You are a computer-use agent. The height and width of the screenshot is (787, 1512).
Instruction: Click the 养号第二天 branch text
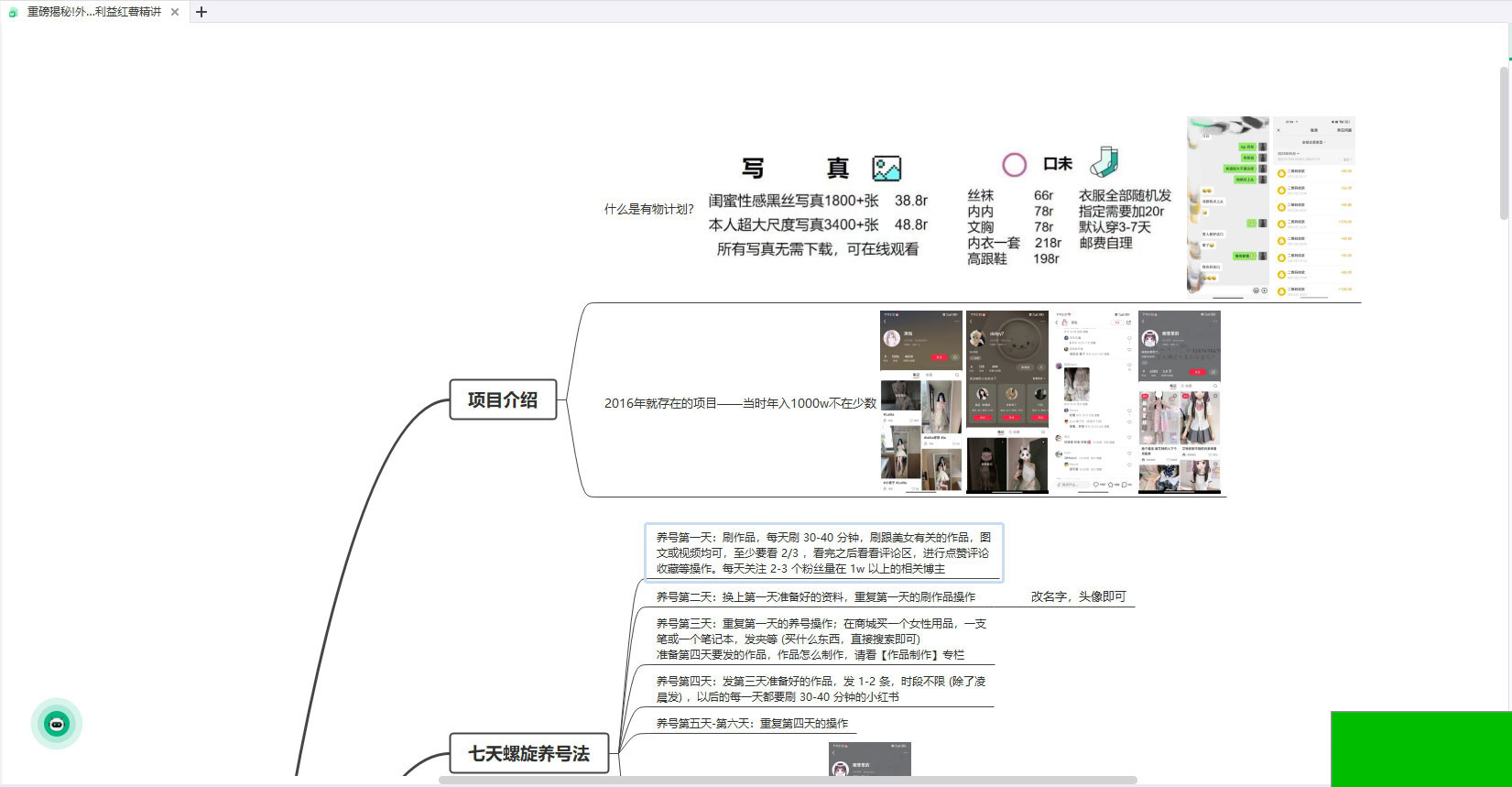coord(815,596)
